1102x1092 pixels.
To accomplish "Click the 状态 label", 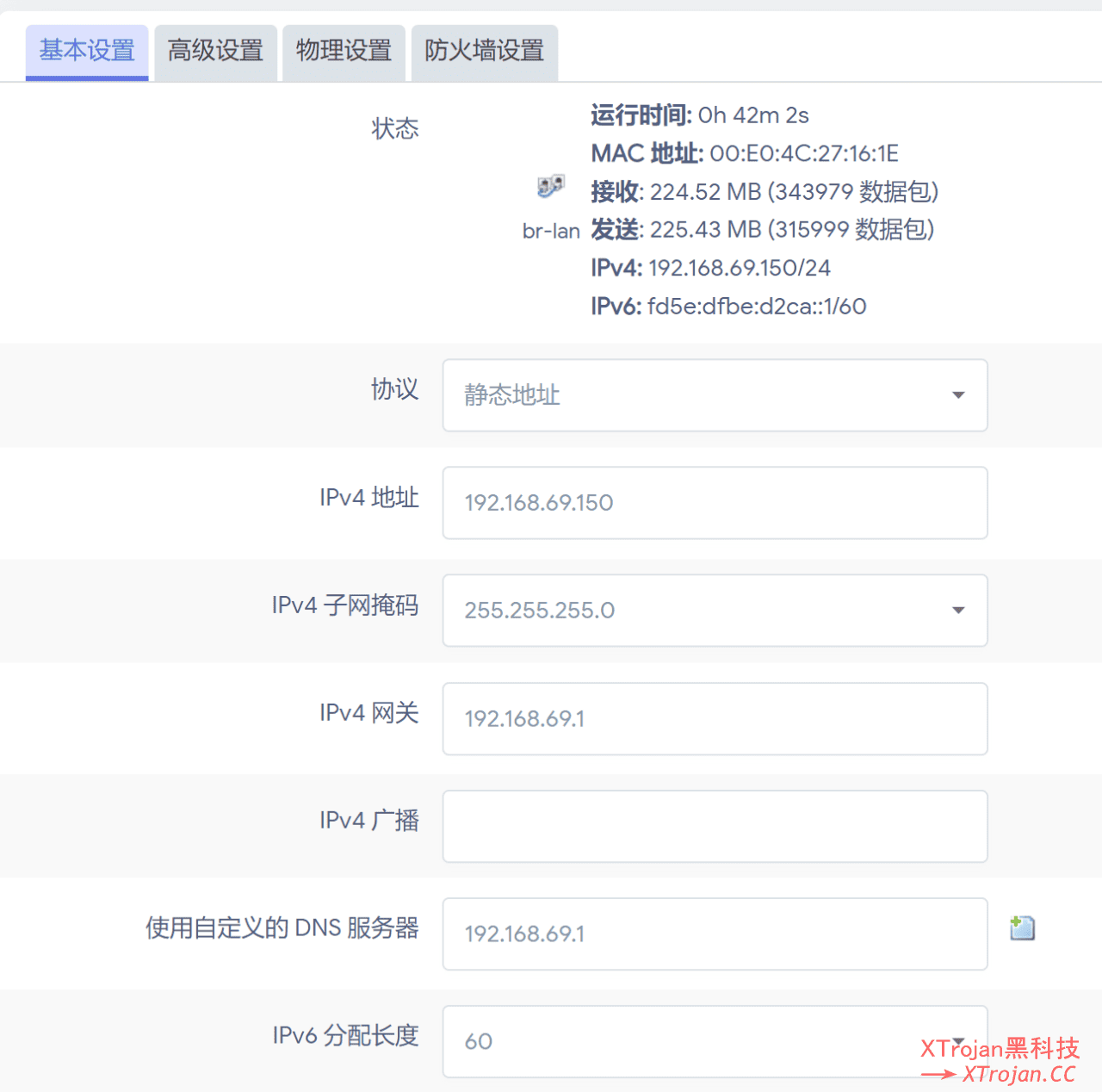I will [395, 129].
